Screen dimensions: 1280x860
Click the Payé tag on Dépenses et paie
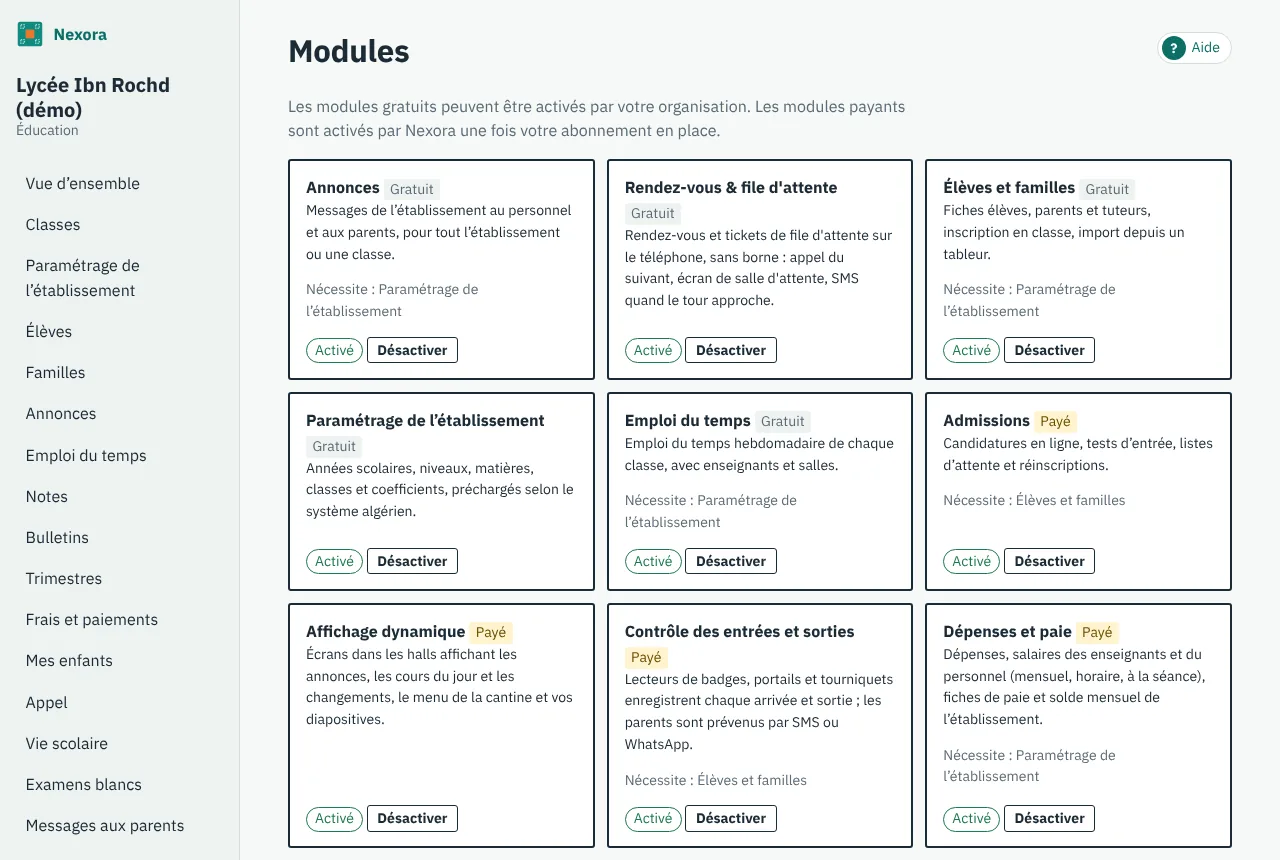pos(1097,632)
